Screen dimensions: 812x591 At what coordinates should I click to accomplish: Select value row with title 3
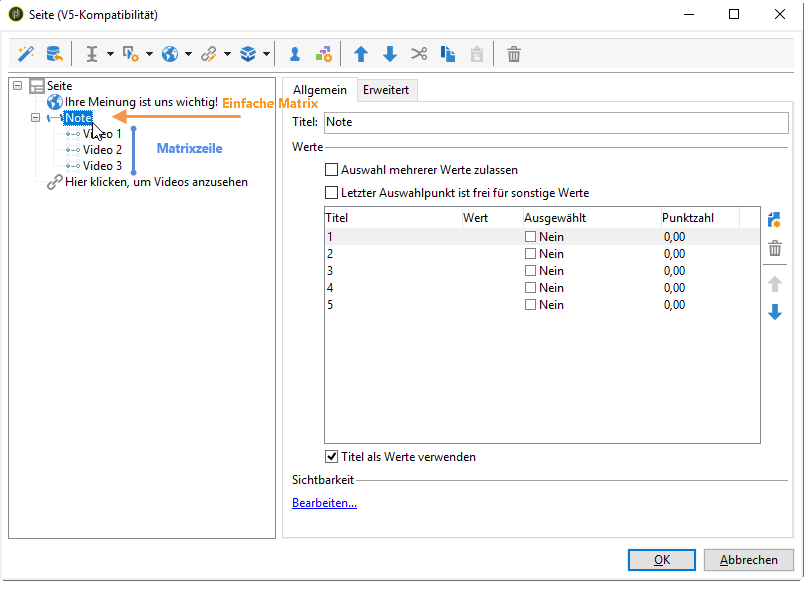pyautogui.click(x=542, y=271)
